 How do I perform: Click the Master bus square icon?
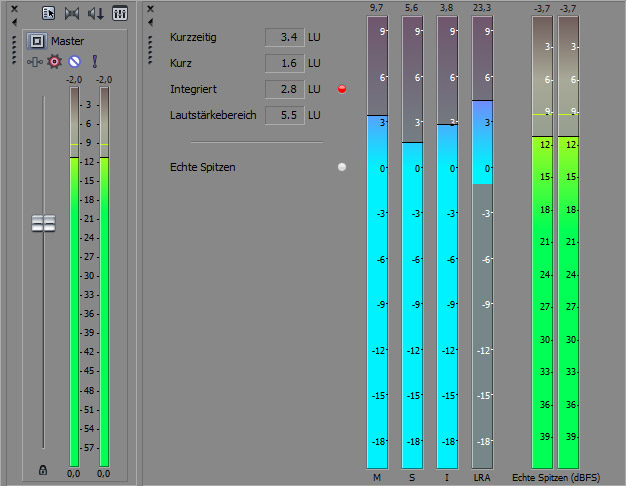[x=36, y=41]
